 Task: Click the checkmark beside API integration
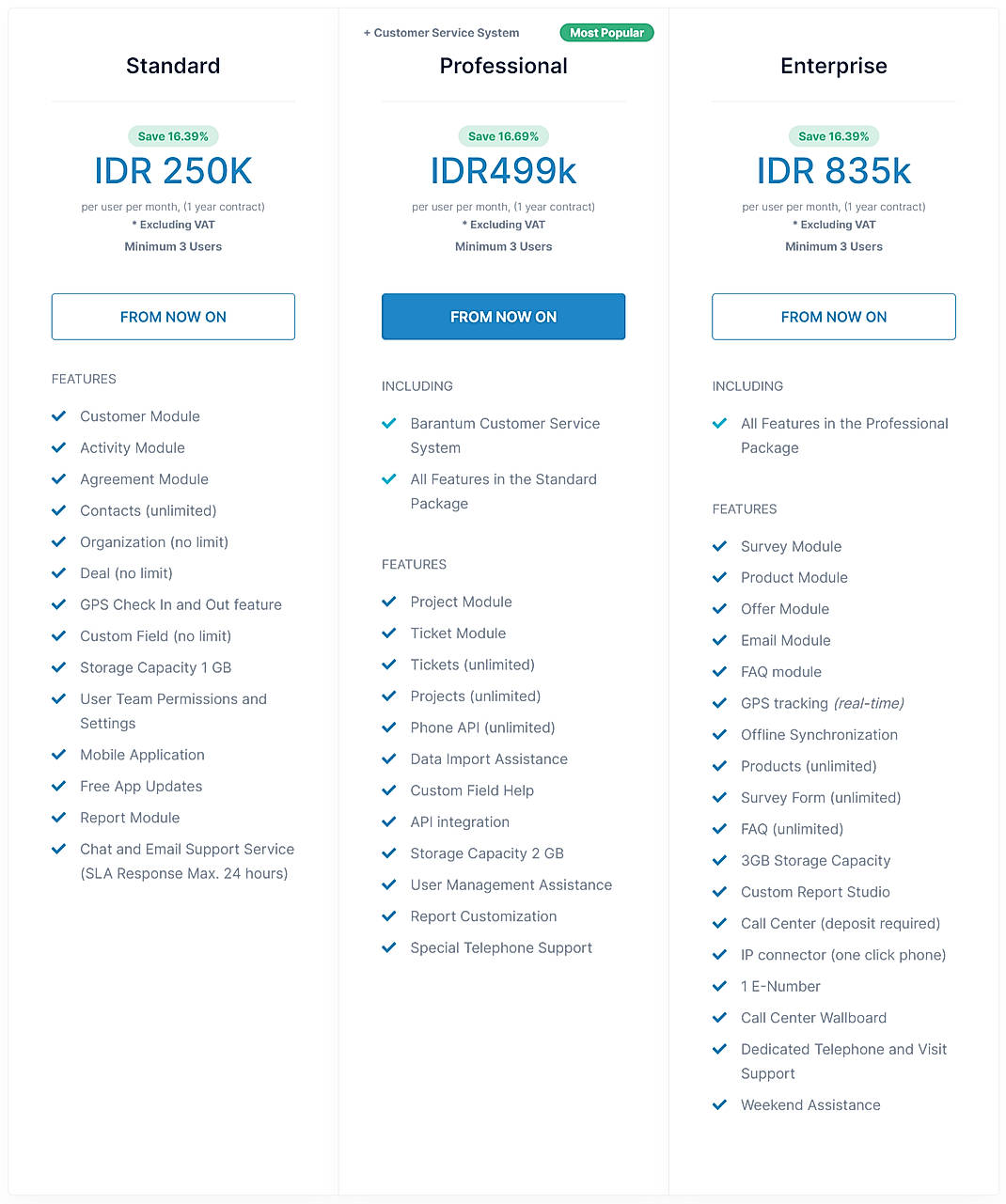tap(389, 821)
